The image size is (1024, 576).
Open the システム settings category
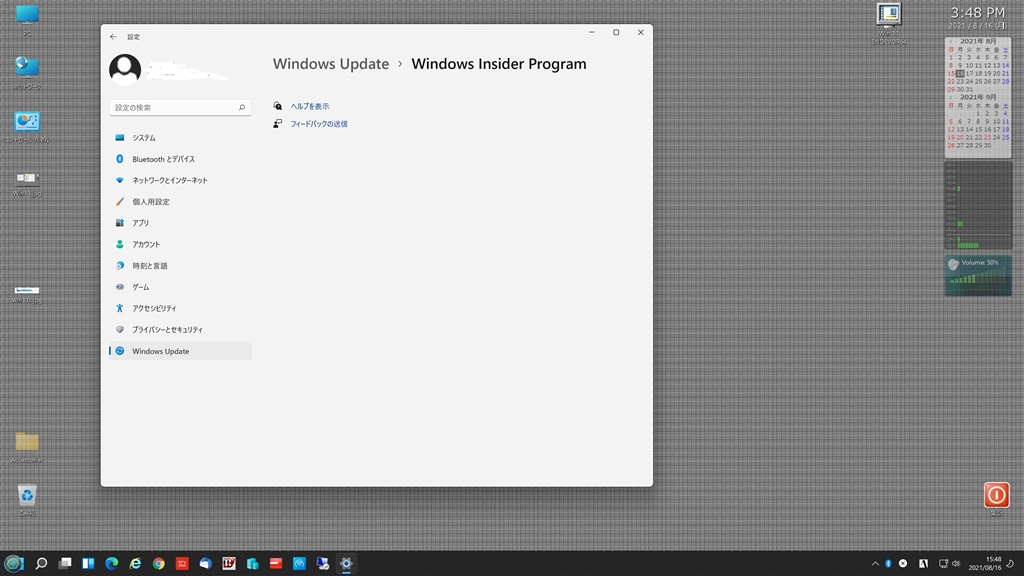click(180, 138)
